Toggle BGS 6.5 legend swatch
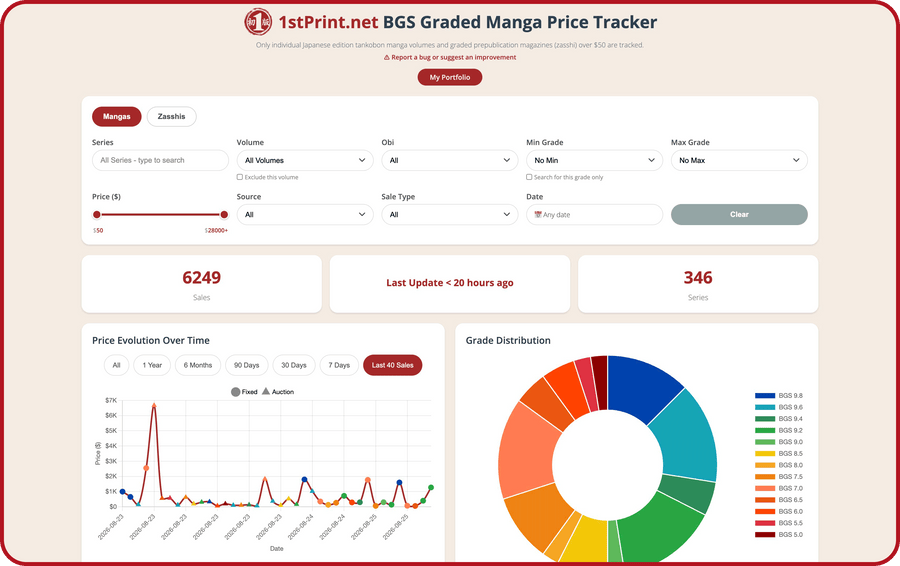This screenshot has width=900, height=566. [765, 500]
